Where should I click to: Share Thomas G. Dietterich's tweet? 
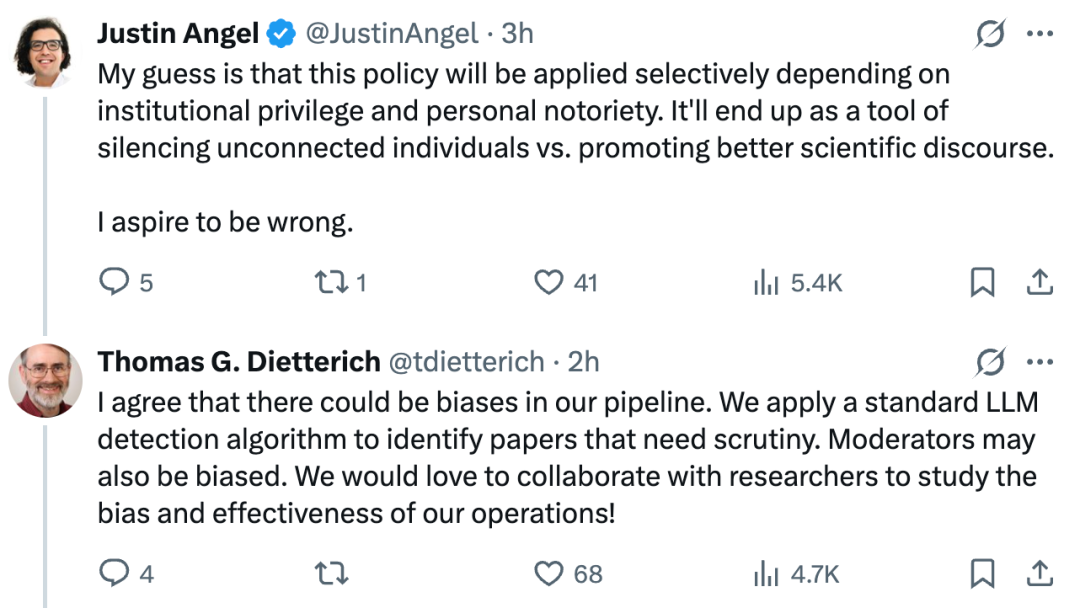(1039, 574)
